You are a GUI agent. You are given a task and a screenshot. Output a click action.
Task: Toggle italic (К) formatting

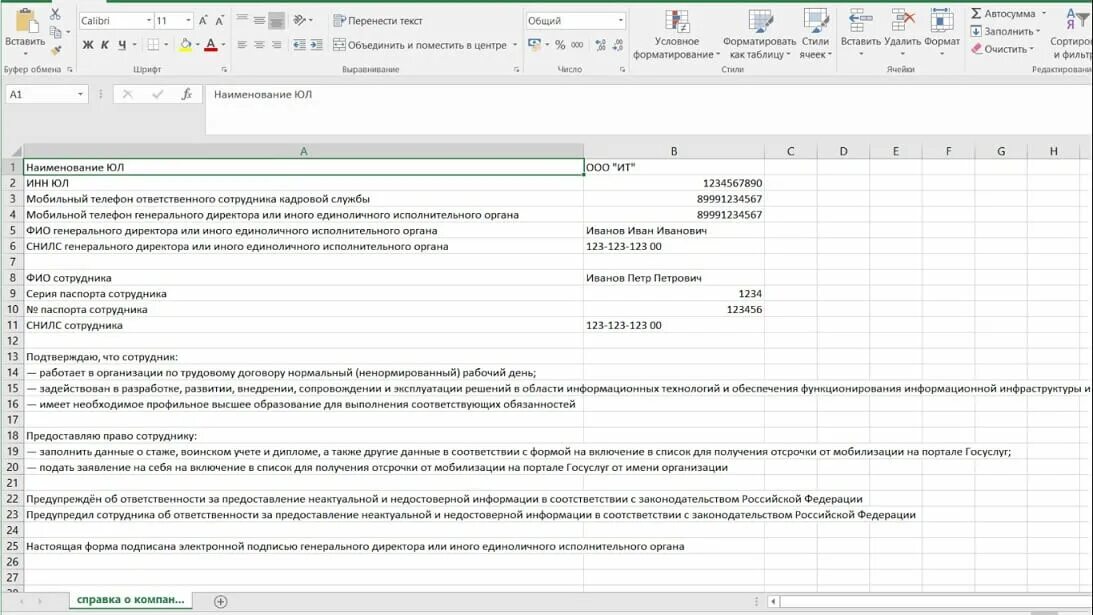coord(105,45)
